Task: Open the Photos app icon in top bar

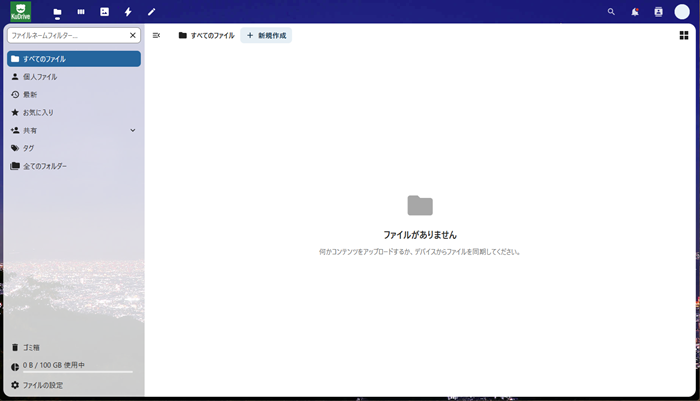Action: tap(104, 12)
